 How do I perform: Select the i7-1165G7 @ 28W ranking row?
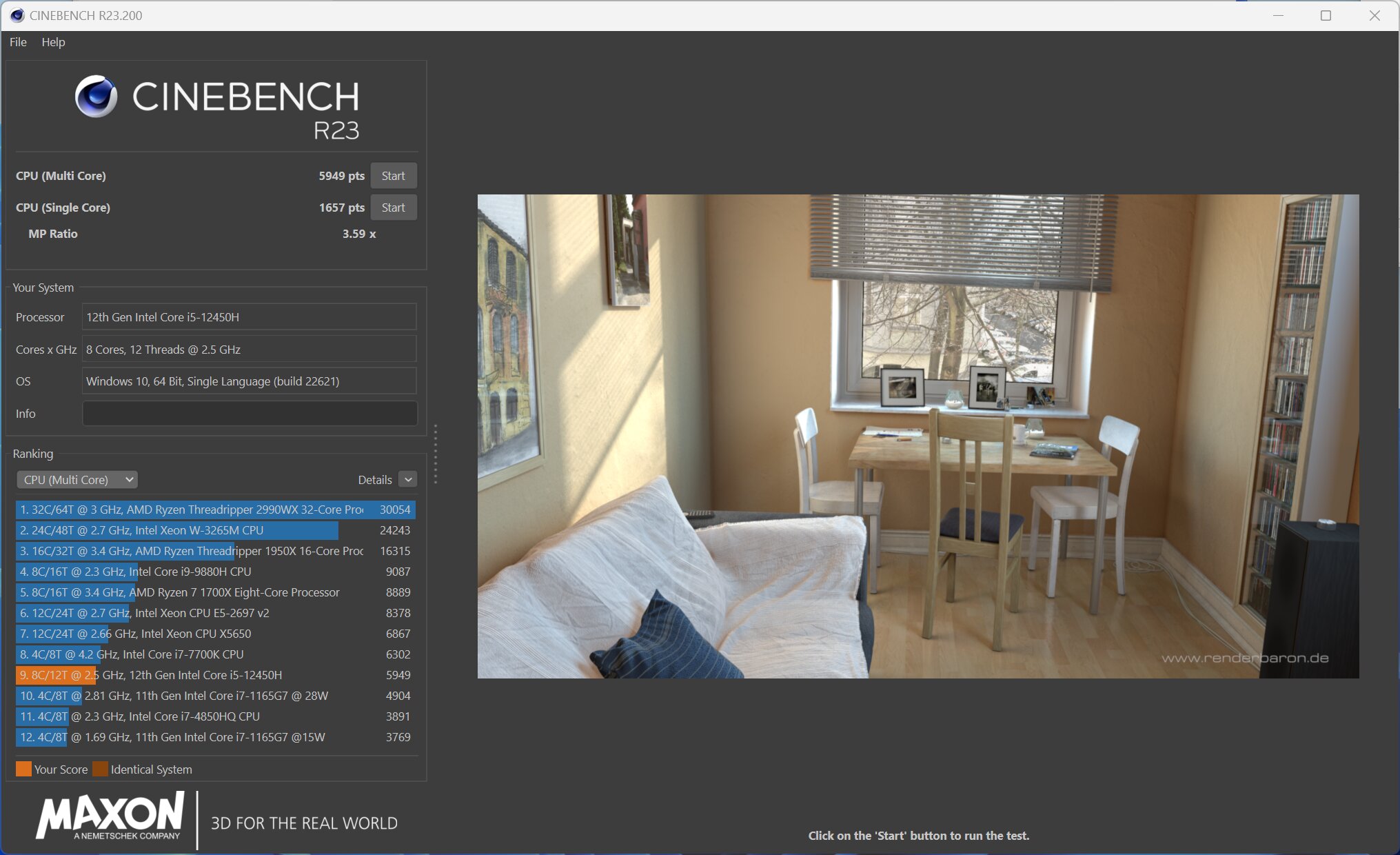[x=216, y=696]
